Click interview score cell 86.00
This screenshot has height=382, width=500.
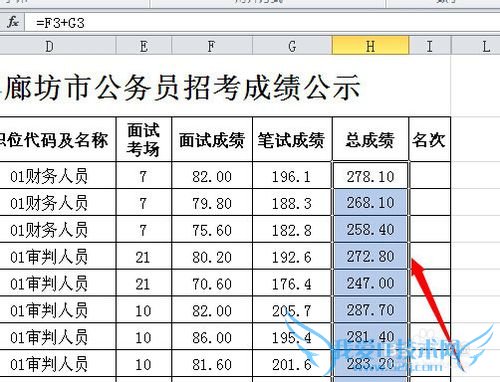pos(212,336)
